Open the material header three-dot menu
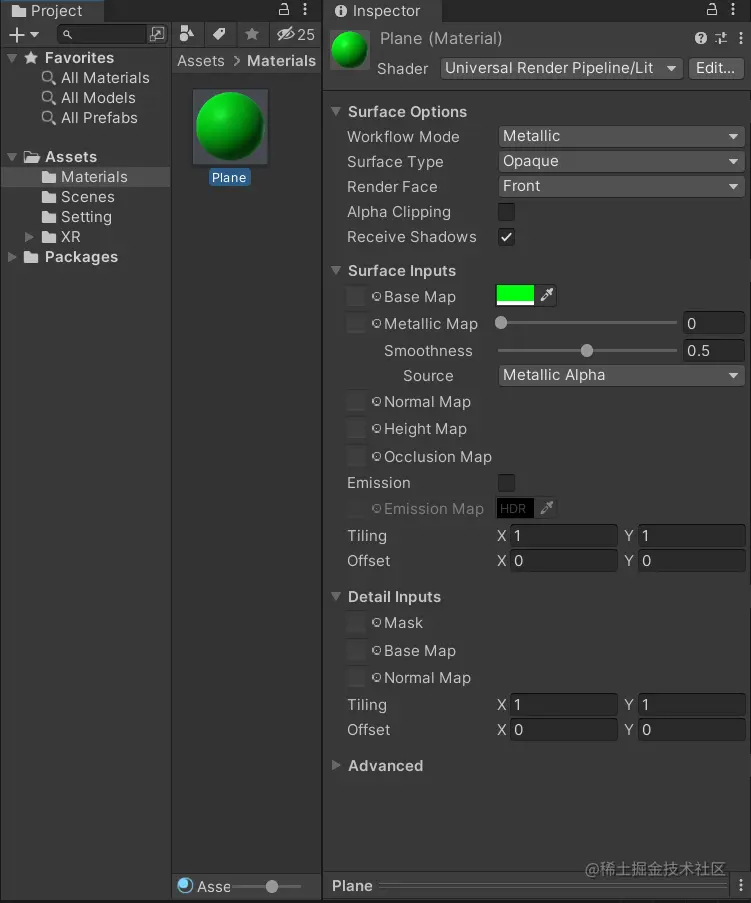751x903 pixels. 741,38
